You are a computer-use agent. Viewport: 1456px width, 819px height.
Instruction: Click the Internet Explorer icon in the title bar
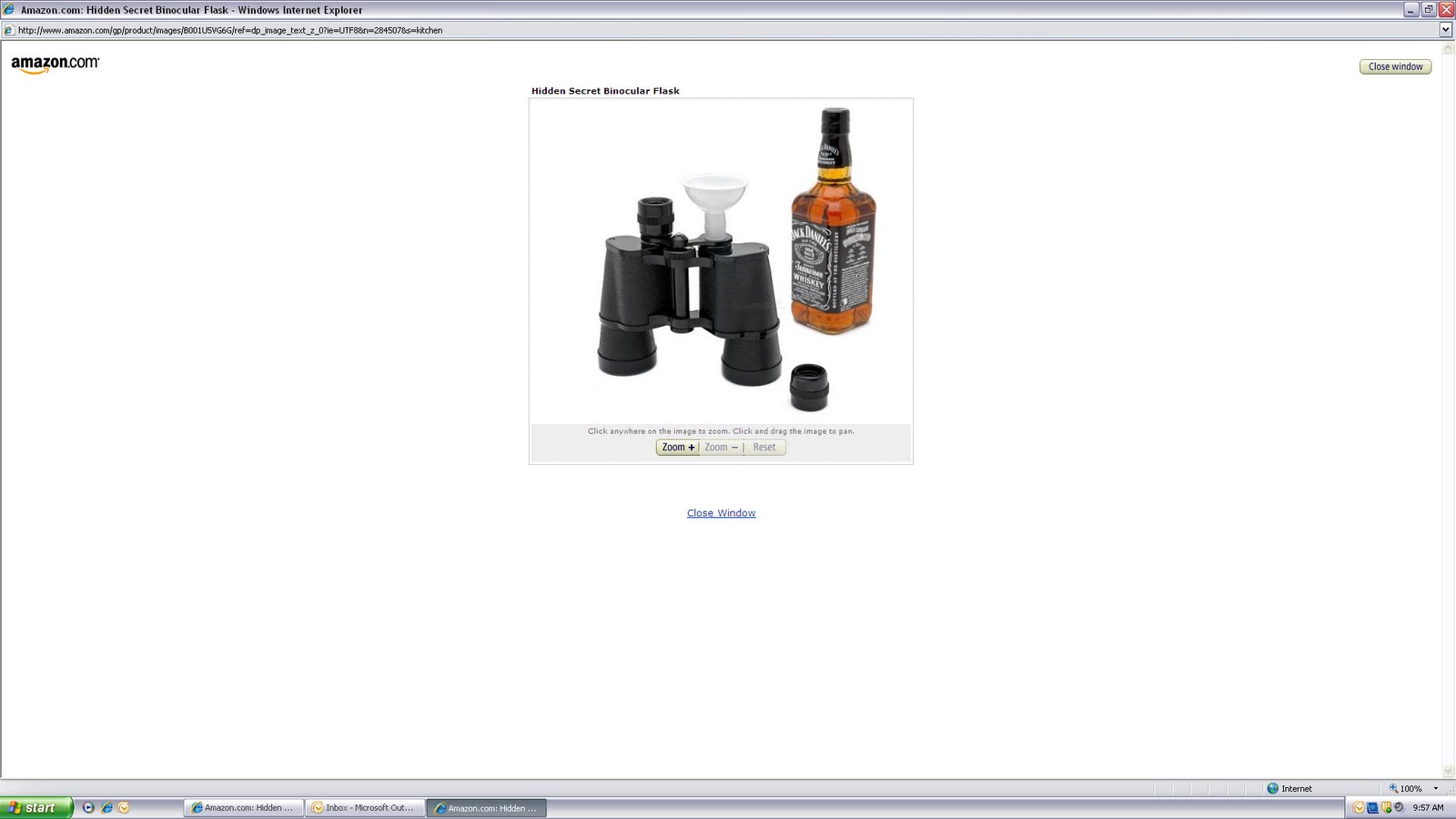(9, 10)
